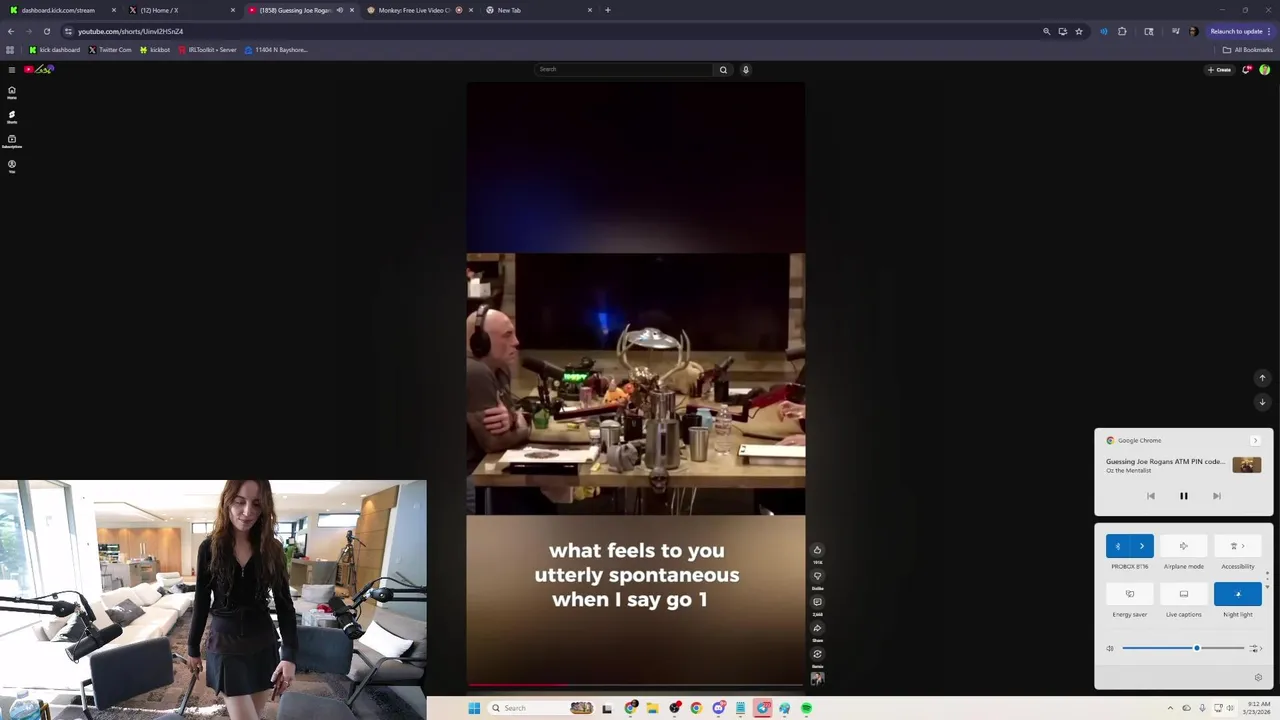Open kick dashboard bookmark
The height and width of the screenshot is (720, 1280).
point(54,50)
